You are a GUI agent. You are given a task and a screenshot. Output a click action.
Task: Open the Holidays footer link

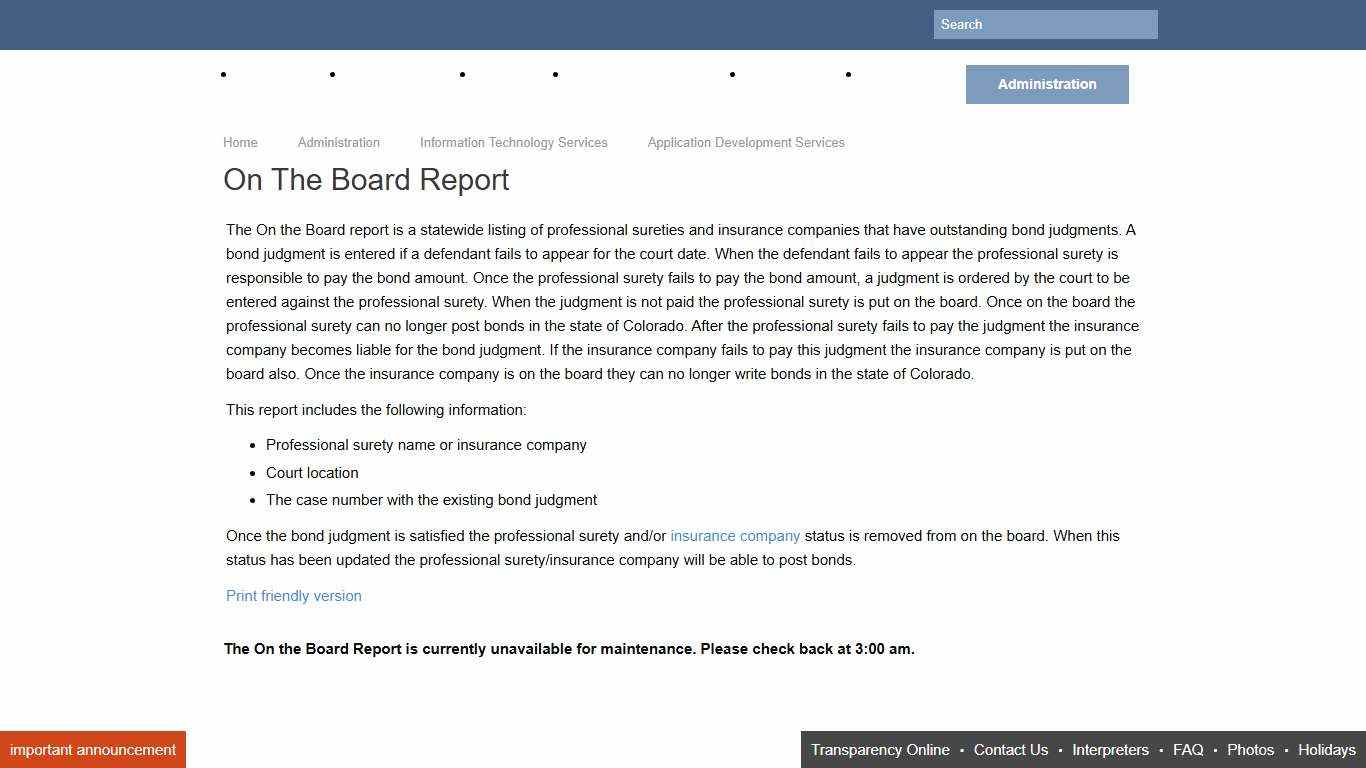(1326, 749)
